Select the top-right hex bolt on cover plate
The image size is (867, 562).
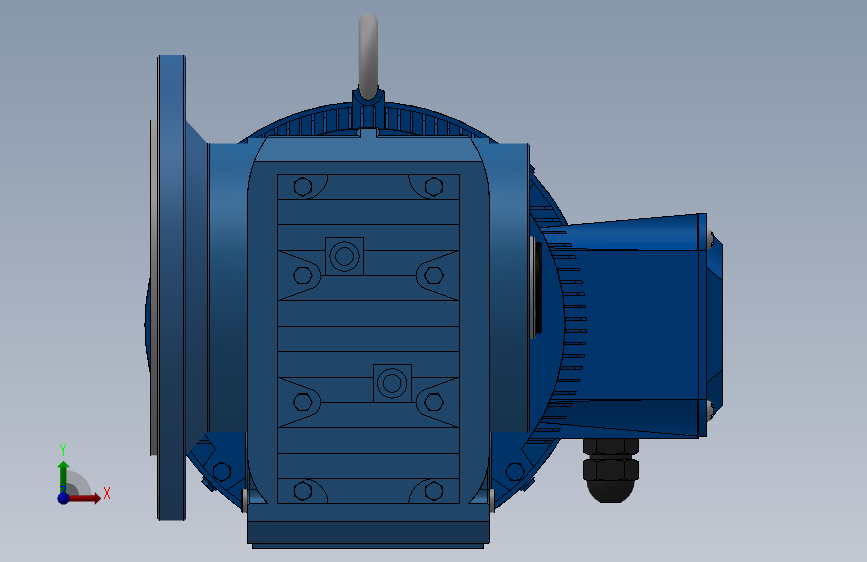pyautogui.click(x=434, y=187)
